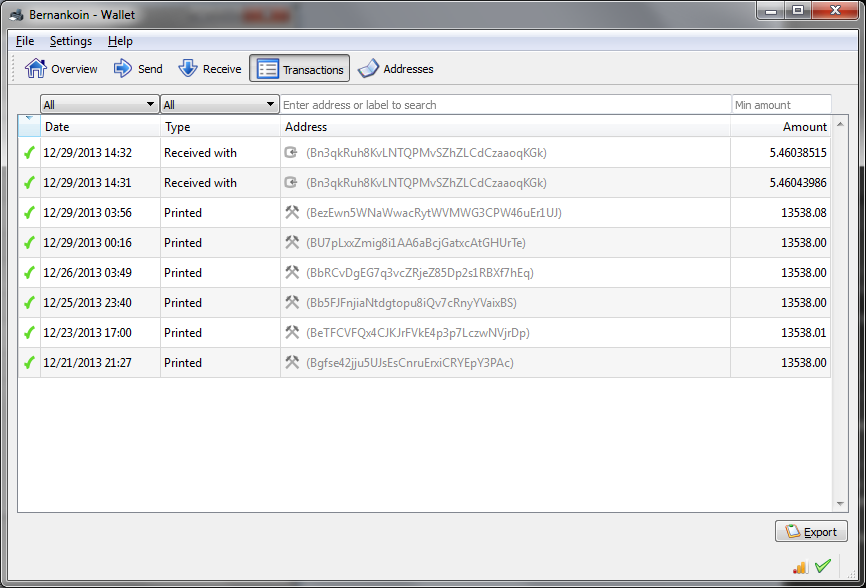Viewport: 866px width, 588px height.
Task: Click the status column sort header
Action: pos(29,126)
